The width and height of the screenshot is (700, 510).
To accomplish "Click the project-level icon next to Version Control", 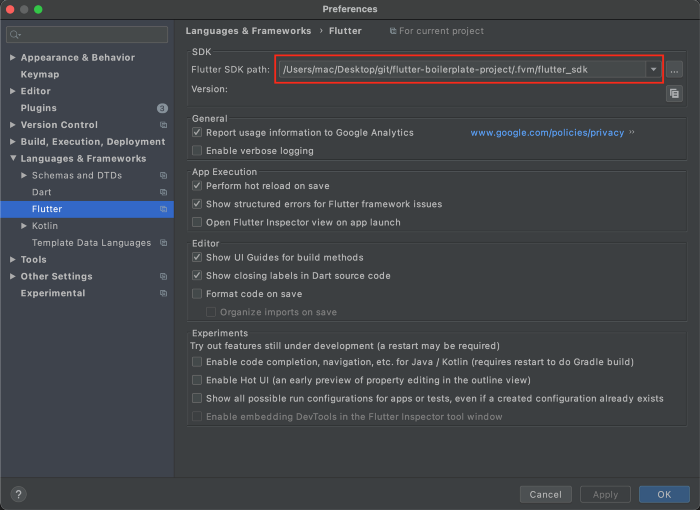I will (x=163, y=125).
